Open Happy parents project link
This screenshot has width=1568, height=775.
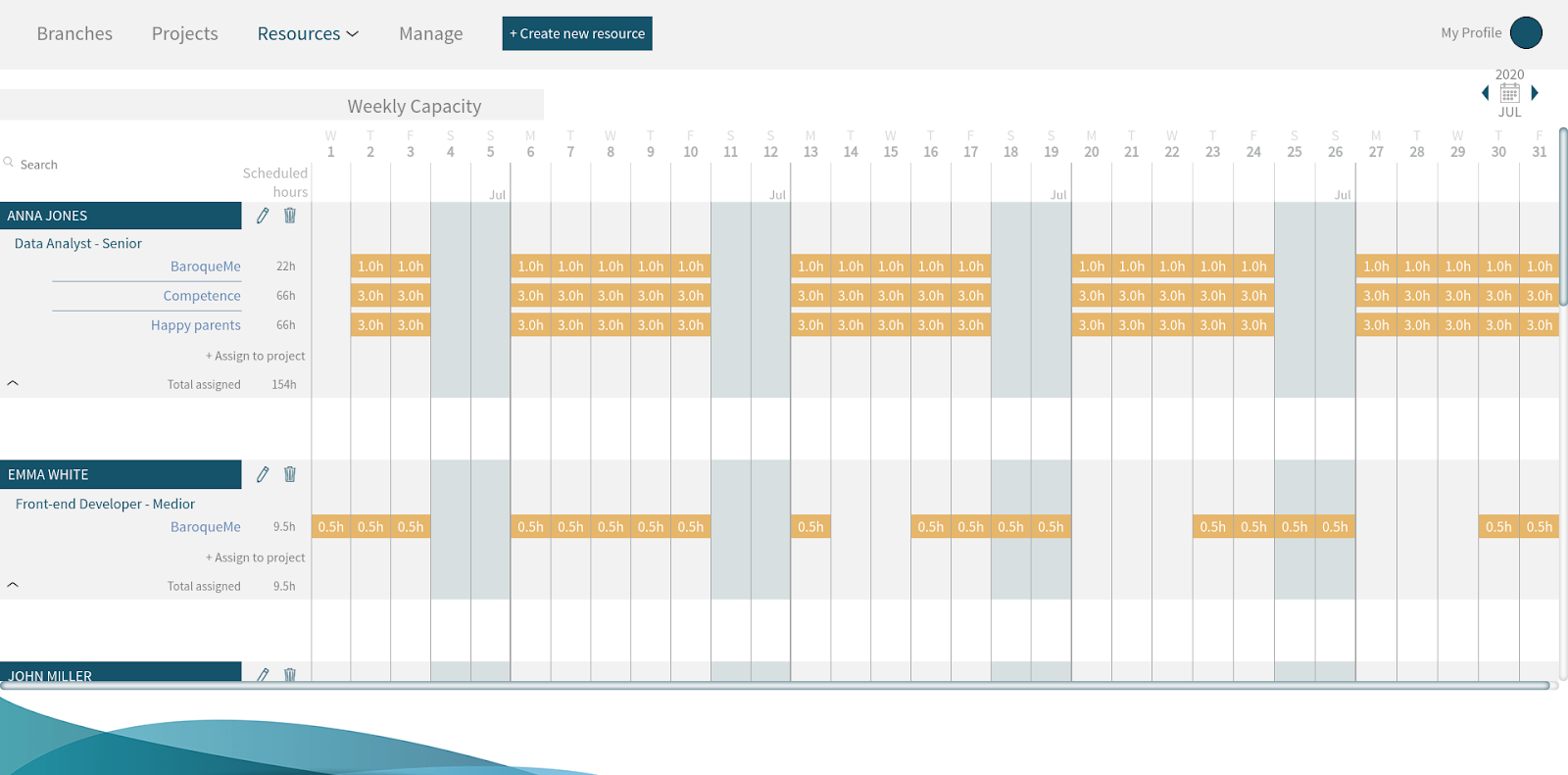(196, 325)
